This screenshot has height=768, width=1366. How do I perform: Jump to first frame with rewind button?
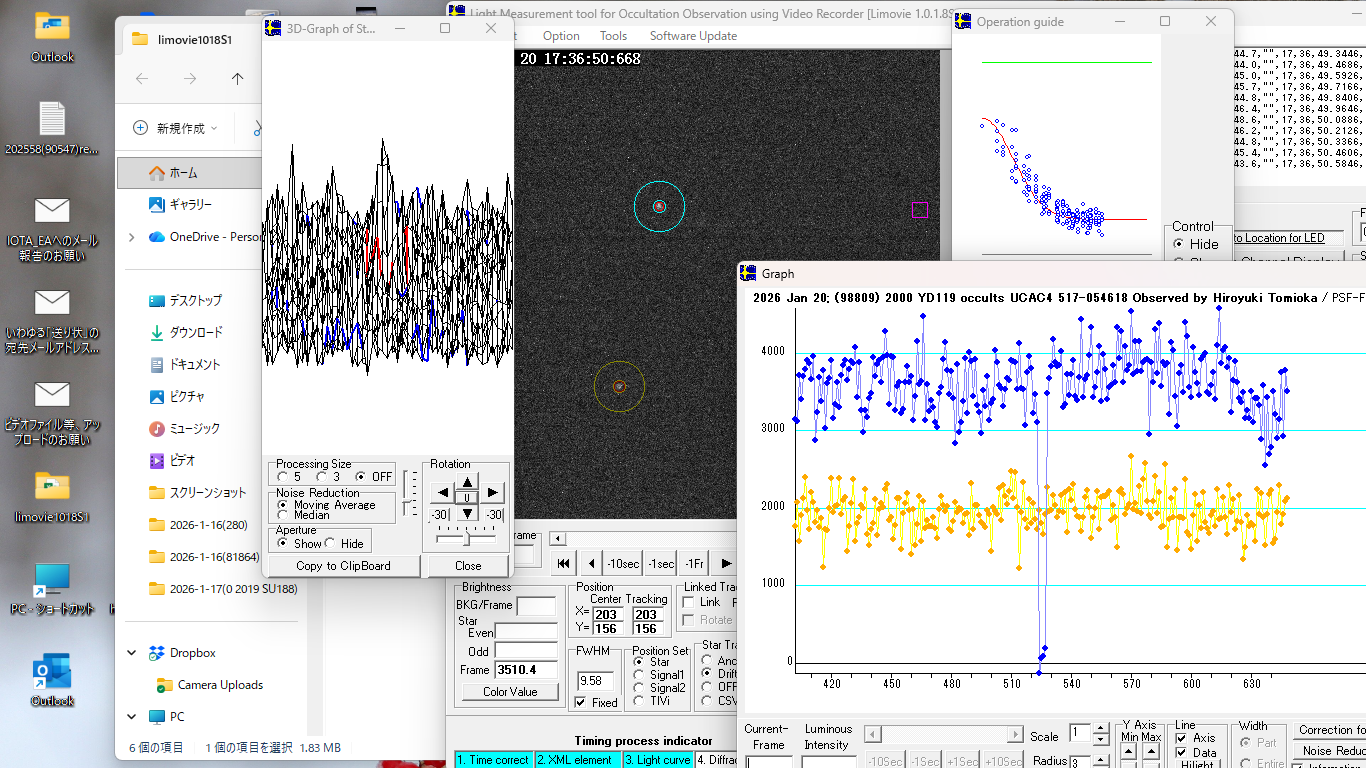click(x=564, y=564)
